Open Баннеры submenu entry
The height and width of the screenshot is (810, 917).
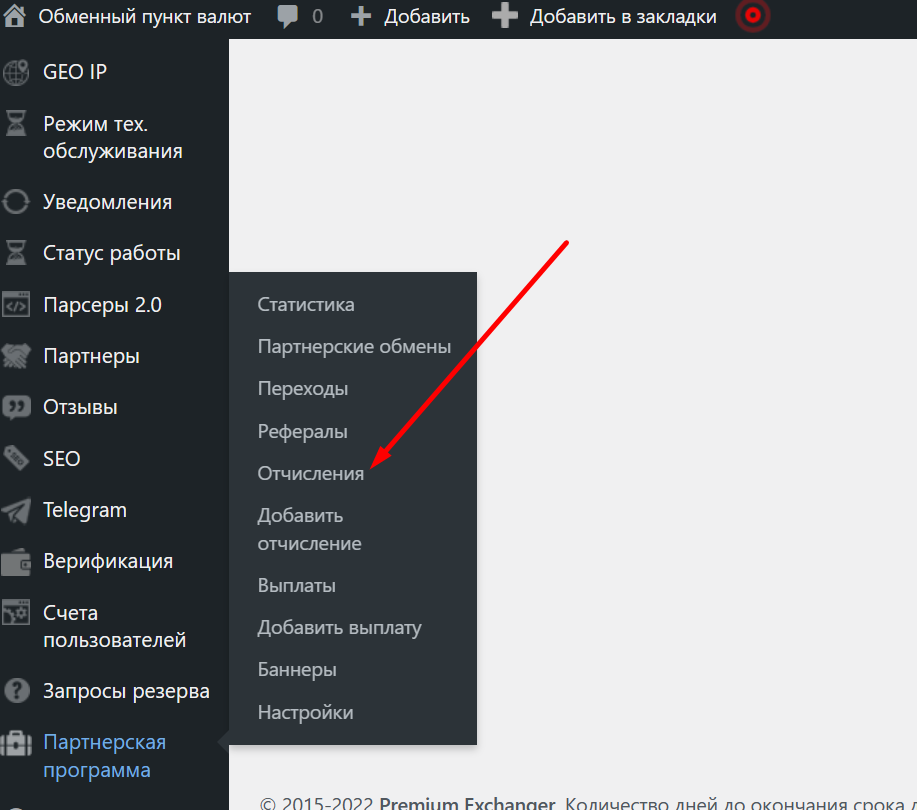[x=297, y=670]
